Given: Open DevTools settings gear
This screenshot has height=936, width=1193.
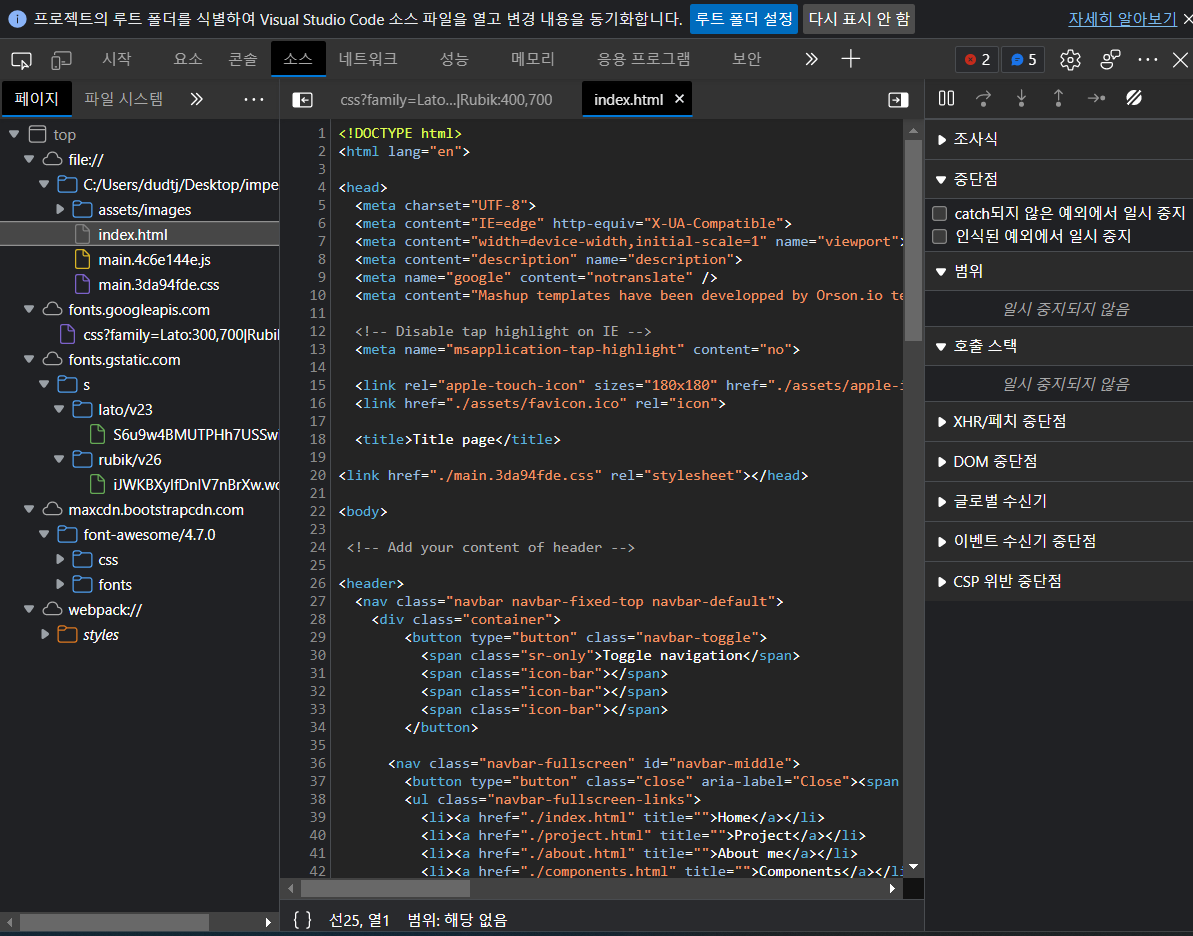Looking at the screenshot, I should pos(1070,60).
